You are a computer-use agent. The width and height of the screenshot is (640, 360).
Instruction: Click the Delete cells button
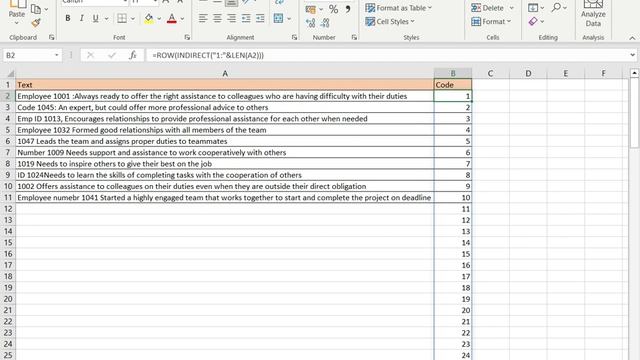tap(487, 8)
